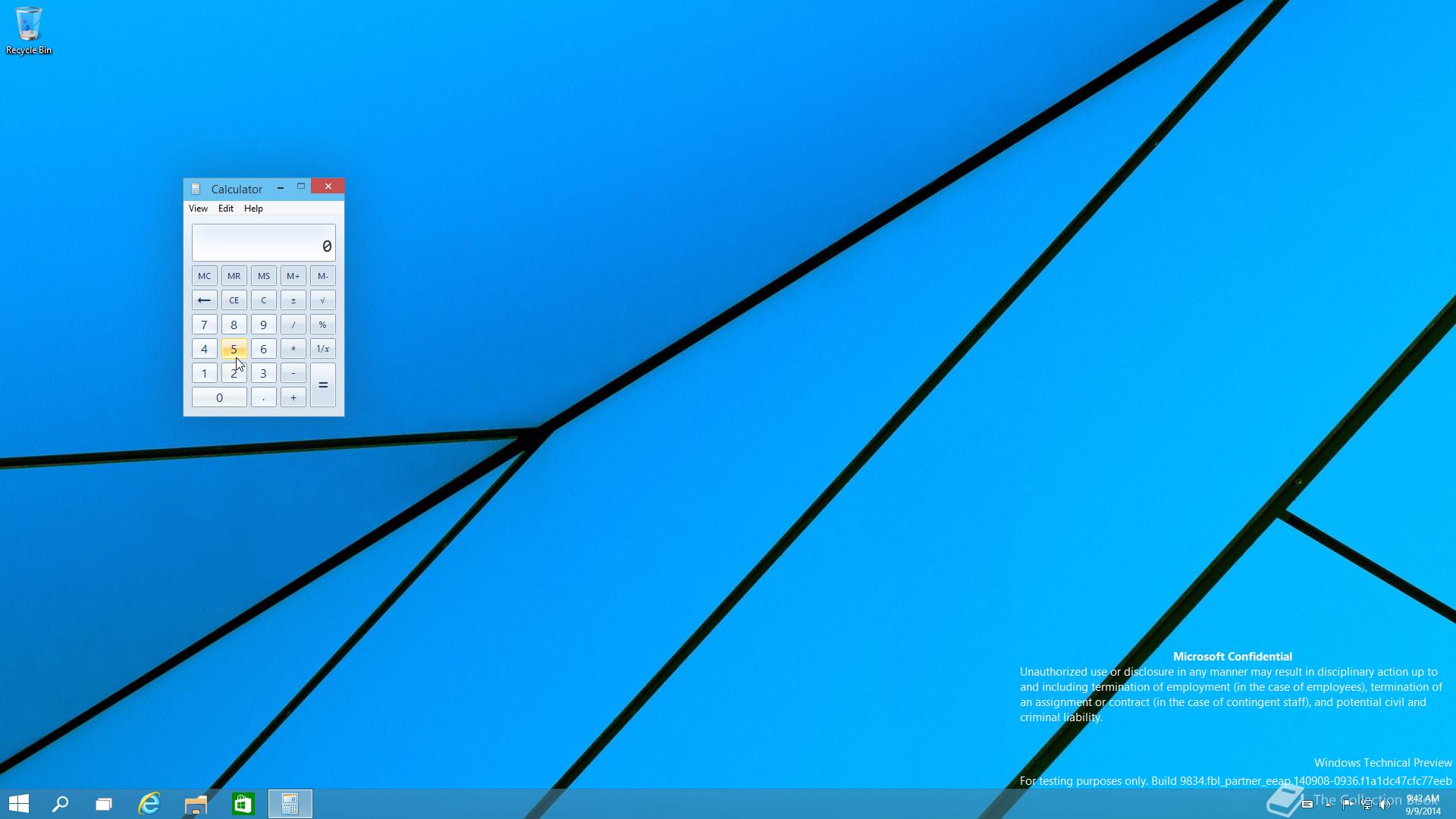1456x819 pixels.
Task: Click the plus (+) button
Action: pyautogui.click(x=293, y=397)
